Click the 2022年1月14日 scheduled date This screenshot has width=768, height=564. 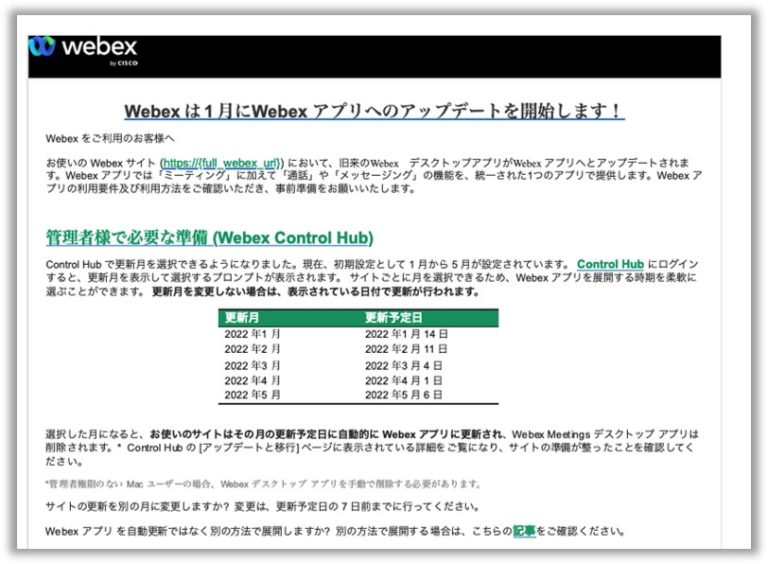tap(406, 334)
